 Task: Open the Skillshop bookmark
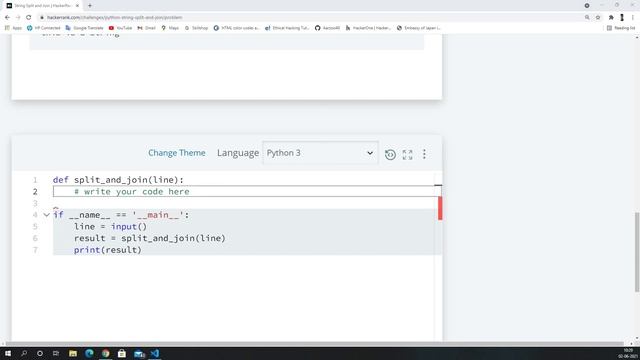coord(196,28)
